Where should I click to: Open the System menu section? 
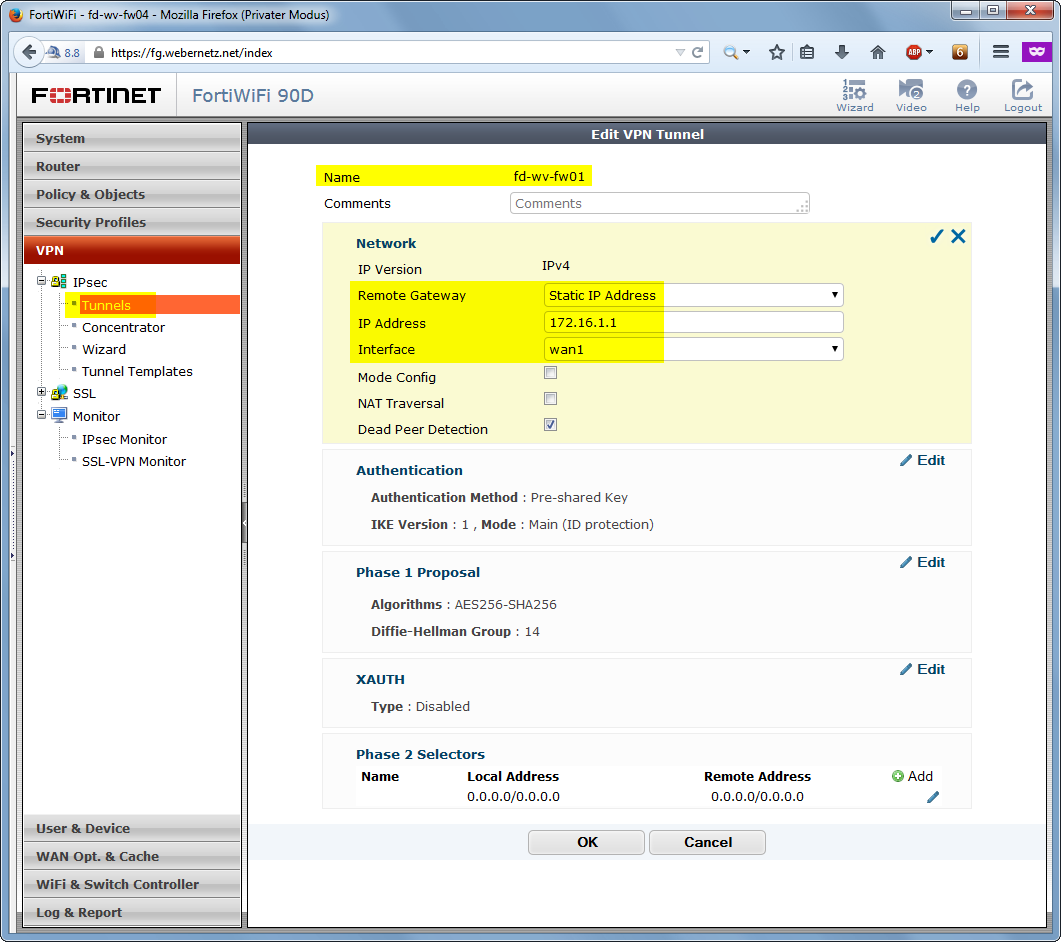132,138
